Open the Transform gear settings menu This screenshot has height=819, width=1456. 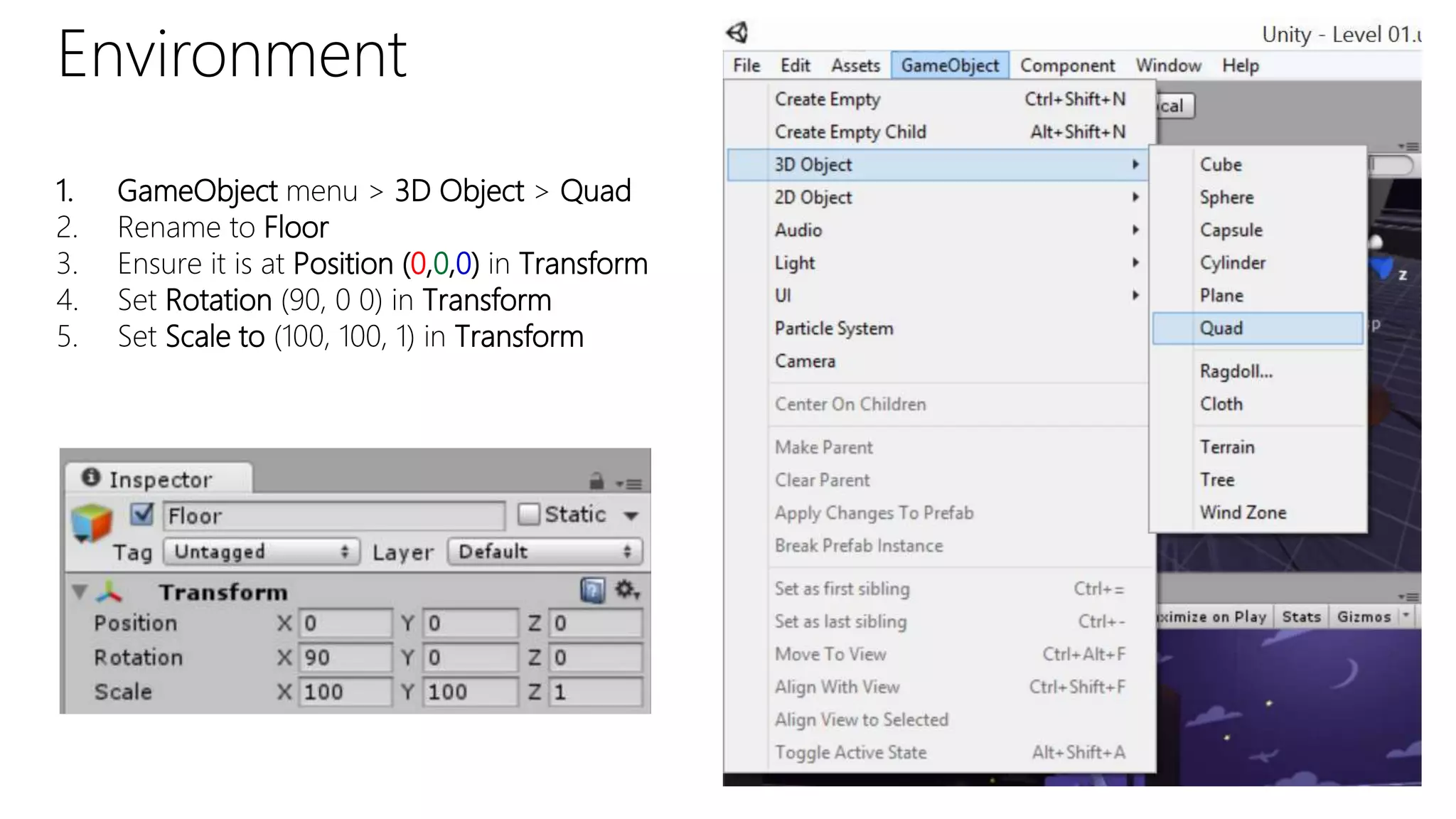pyautogui.click(x=628, y=590)
